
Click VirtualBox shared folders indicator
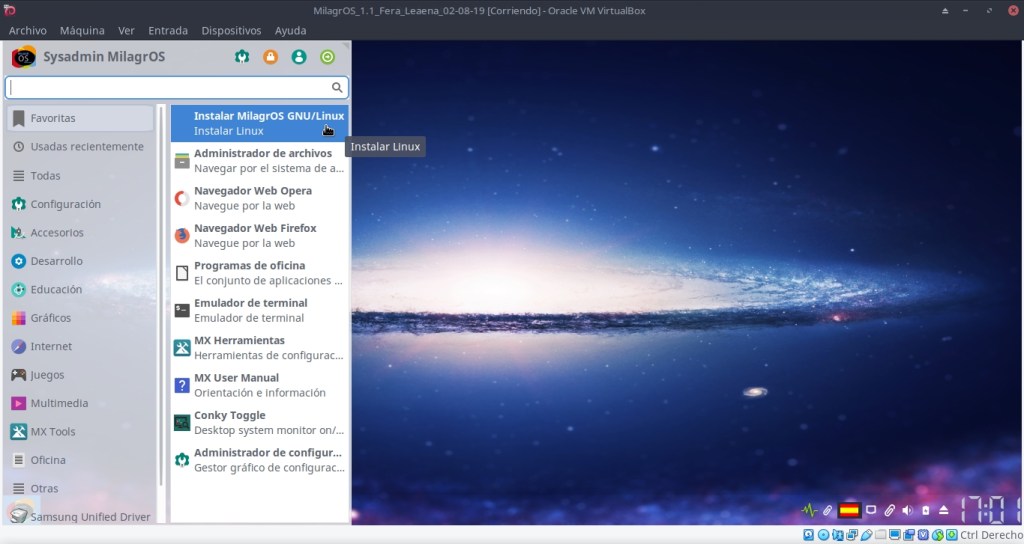coord(880,535)
